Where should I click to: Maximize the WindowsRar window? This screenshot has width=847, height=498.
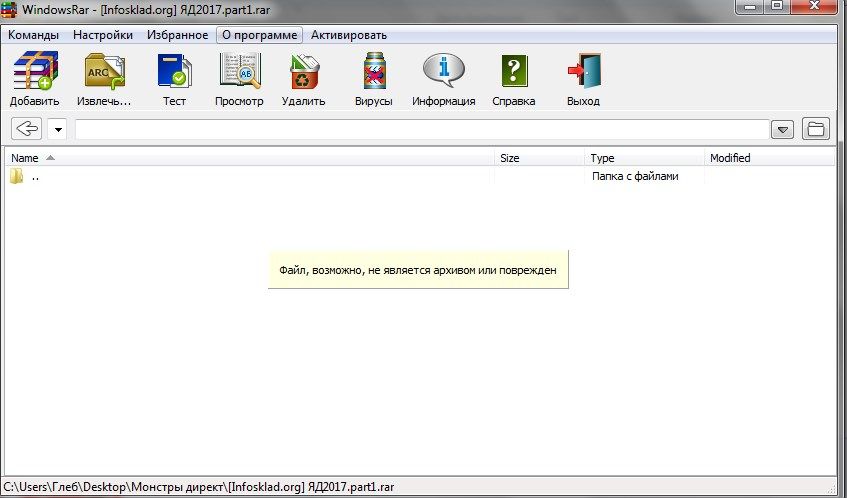(x=777, y=6)
